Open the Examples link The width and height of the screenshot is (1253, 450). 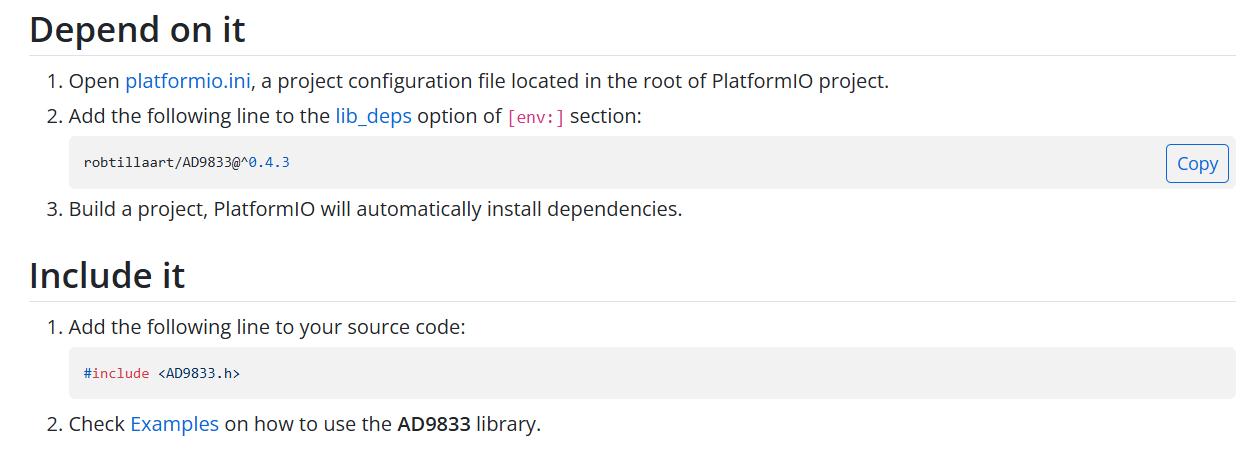(x=174, y=424)
